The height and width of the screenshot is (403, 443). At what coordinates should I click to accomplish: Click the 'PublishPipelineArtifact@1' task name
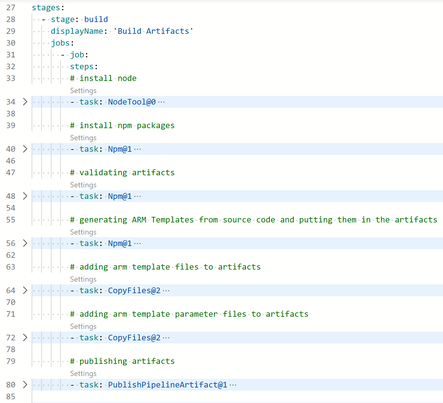tap(167, 385)
